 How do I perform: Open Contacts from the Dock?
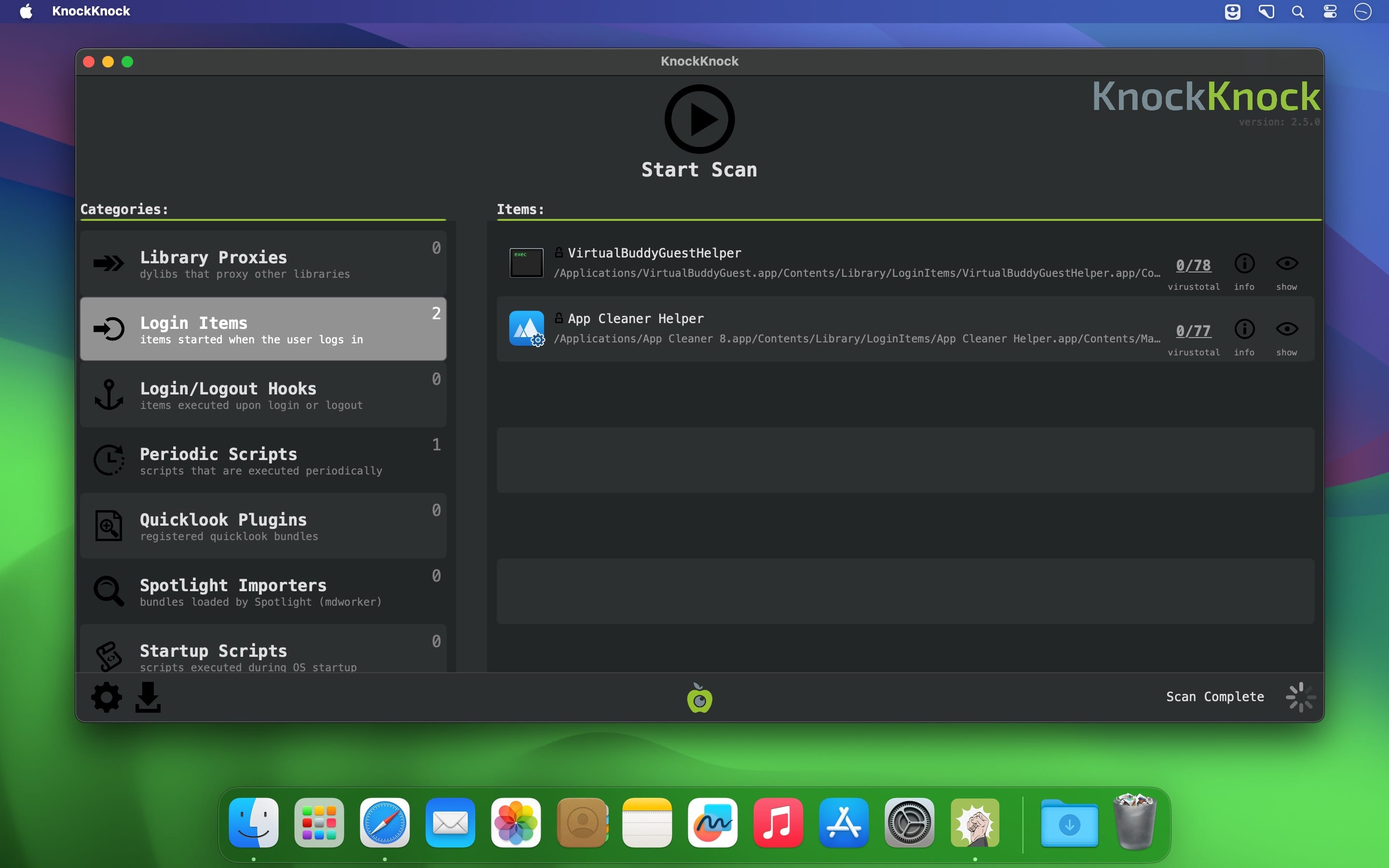click(582, 822)
